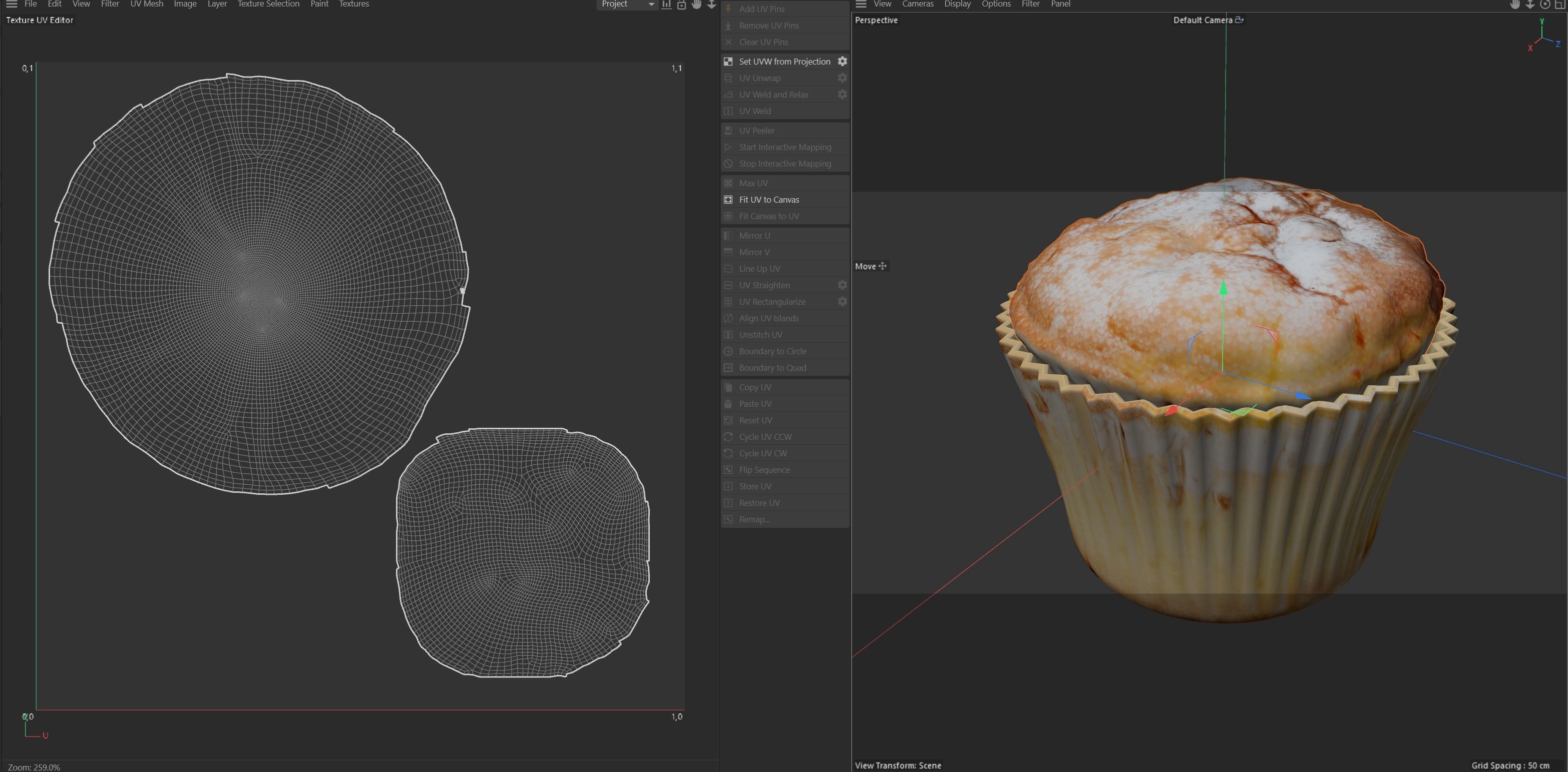Open the File menu in UV editor
Image resolution: width=1568 pixels, height=772 pixels.
(x=31, y=4)
